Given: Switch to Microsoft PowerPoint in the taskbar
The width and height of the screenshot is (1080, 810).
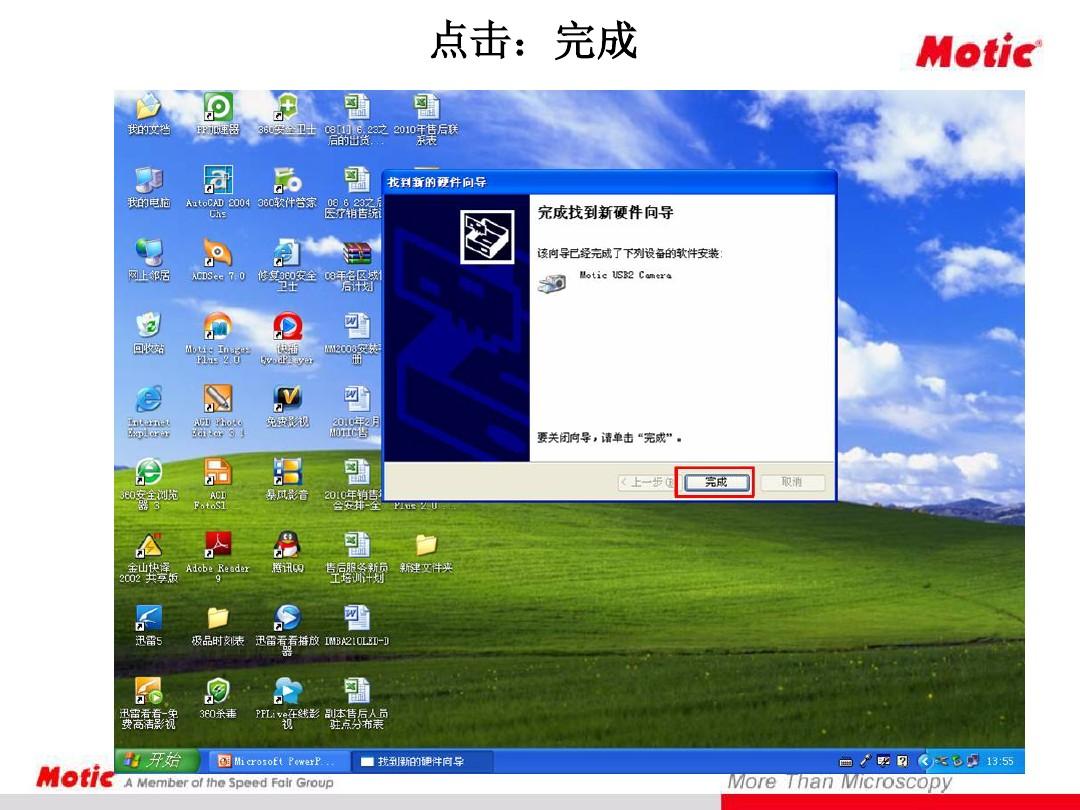Looking at the screenshot, I should pyautogui.click(x=277, y=761).
